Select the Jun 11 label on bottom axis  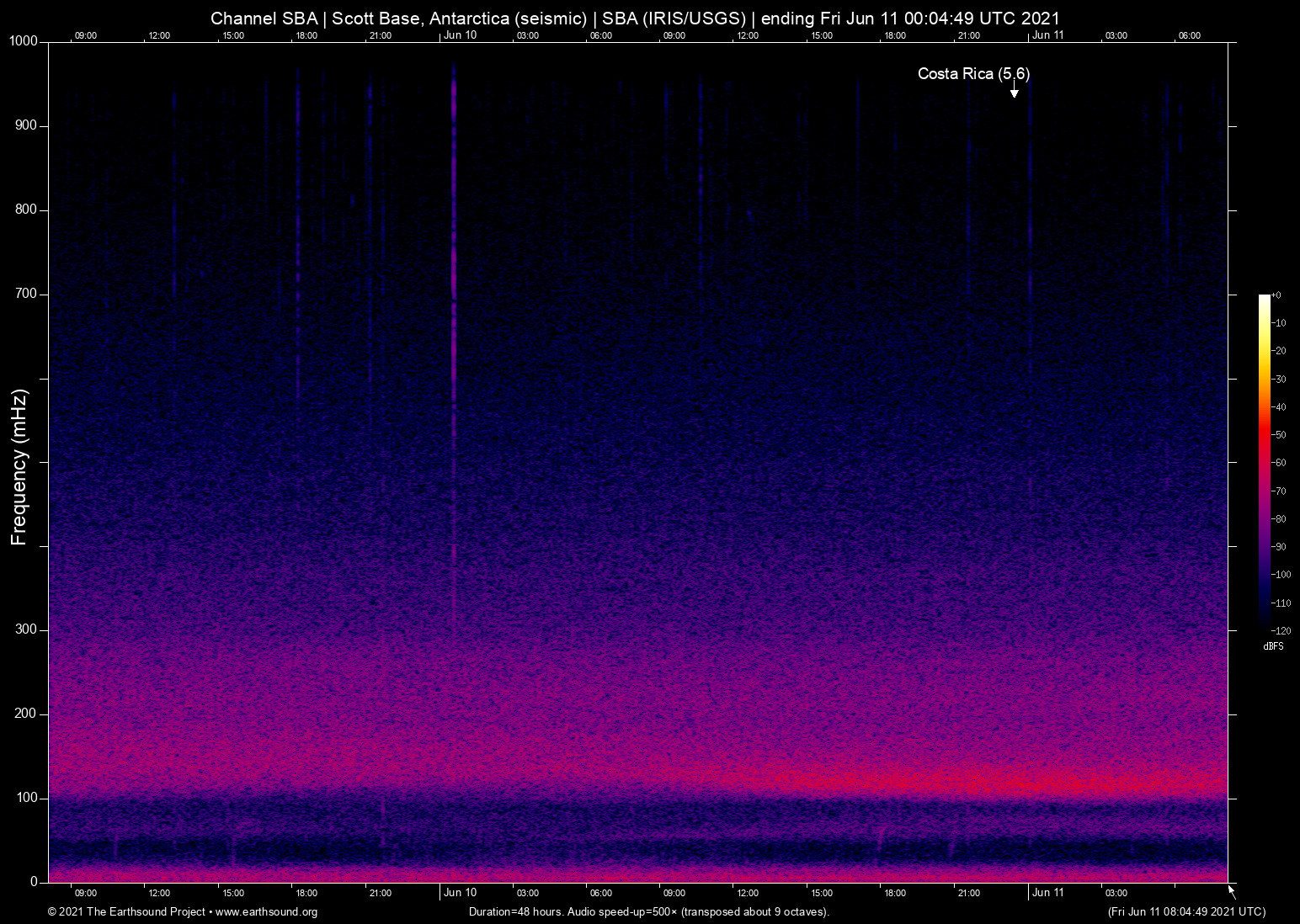[x=1049, y=893]
